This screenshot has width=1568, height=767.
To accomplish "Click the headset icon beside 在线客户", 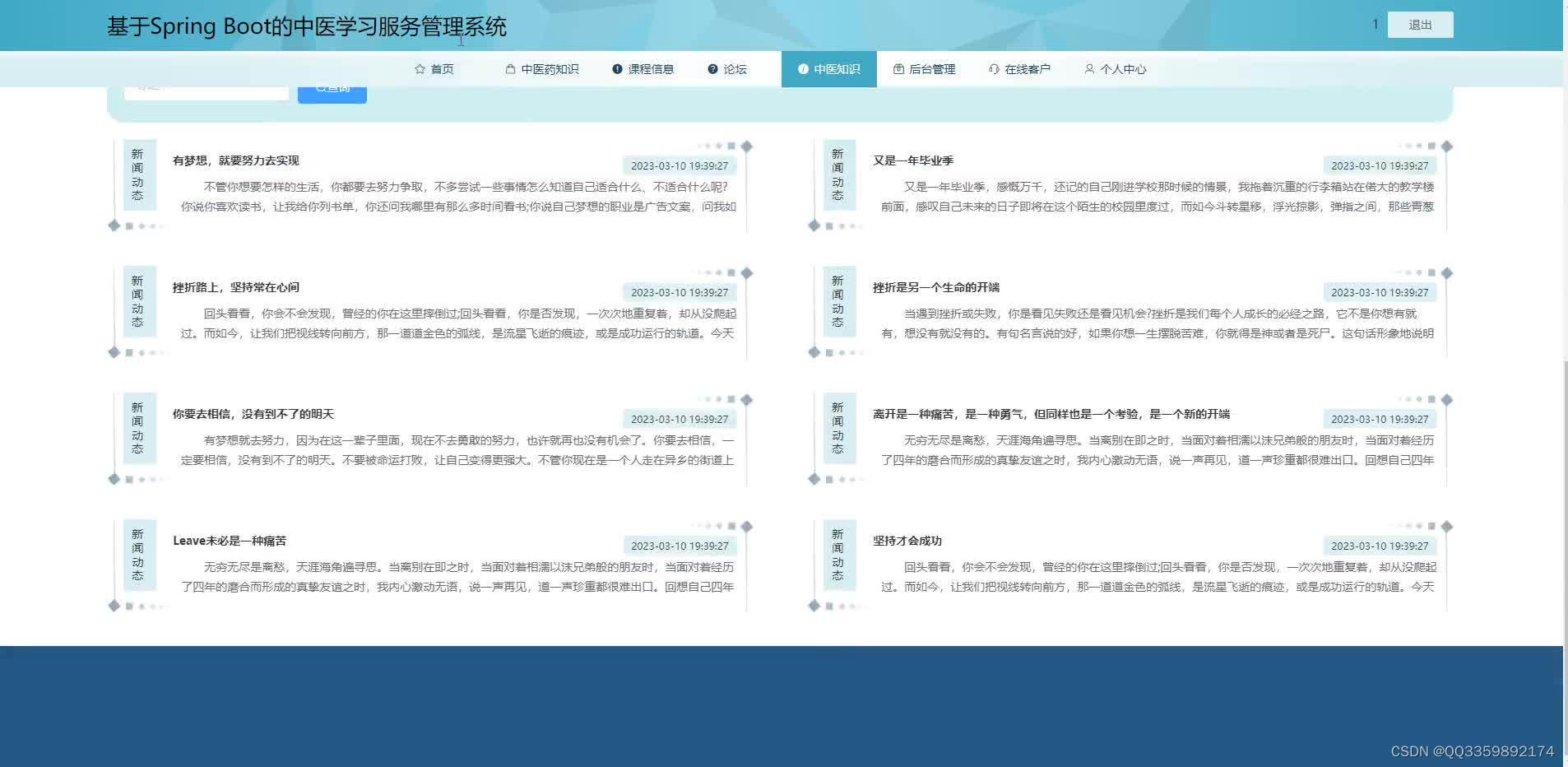I will [x=994, y=69].
